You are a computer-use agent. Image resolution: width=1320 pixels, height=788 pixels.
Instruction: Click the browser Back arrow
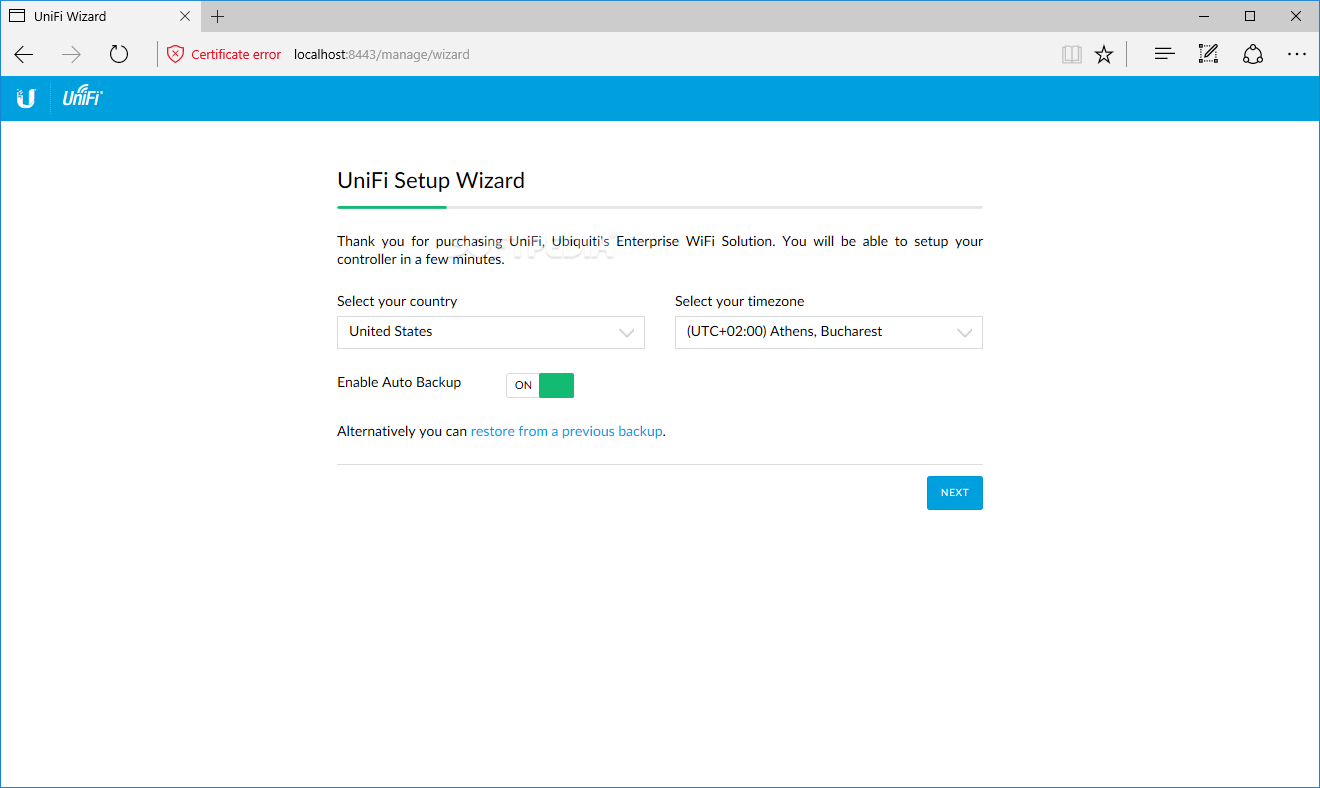point(24,54)
